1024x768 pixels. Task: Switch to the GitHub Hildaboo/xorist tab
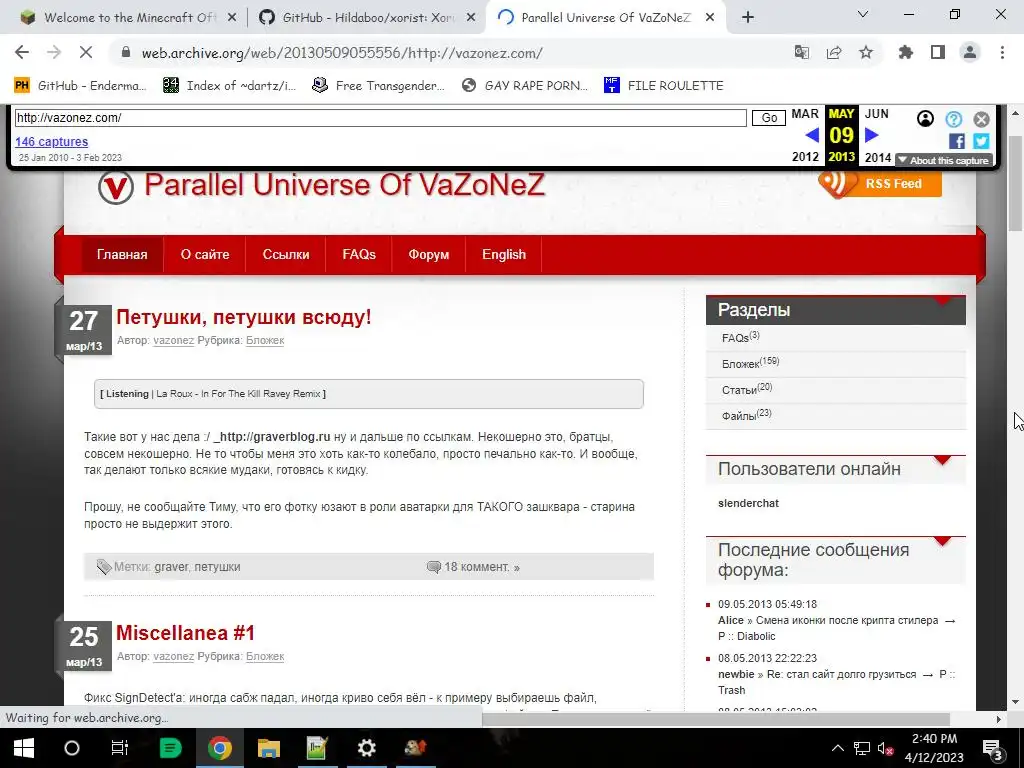pos(367,18)
